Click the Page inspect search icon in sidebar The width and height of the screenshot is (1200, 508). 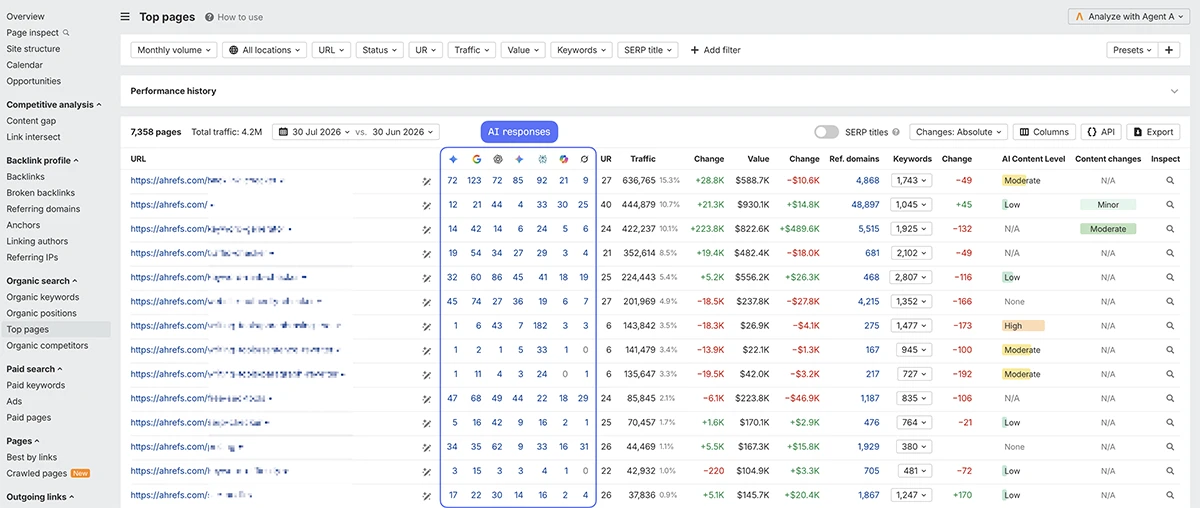pos(67,33)
